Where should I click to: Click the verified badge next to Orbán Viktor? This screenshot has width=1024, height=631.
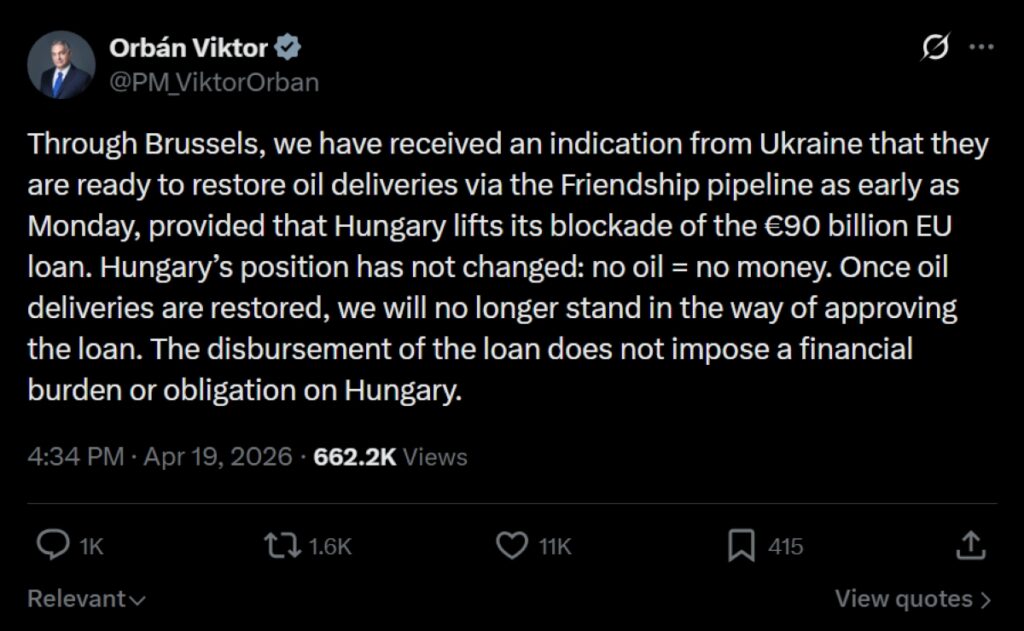pos(290,45)
